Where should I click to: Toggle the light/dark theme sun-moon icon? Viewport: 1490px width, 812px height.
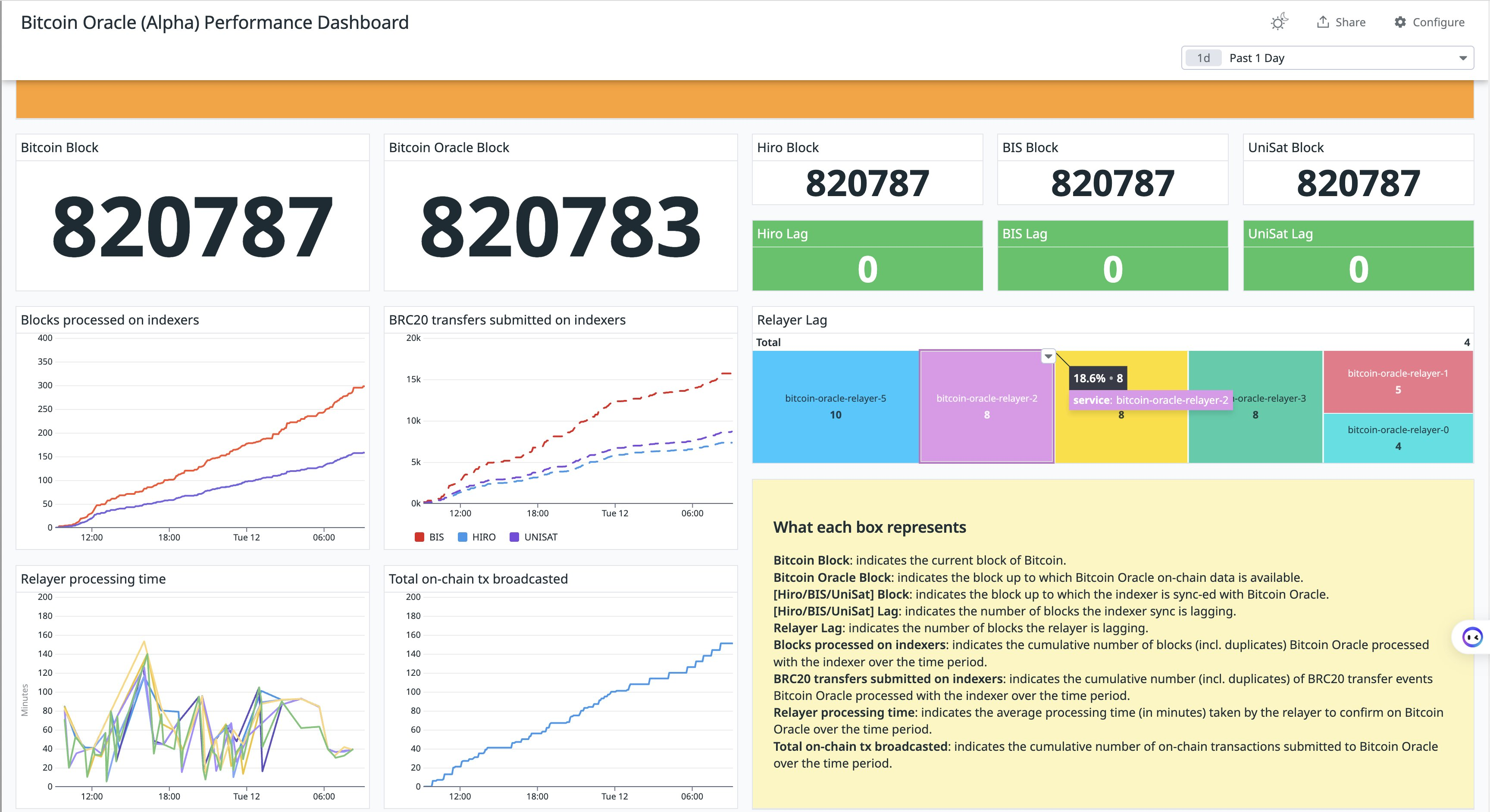(1279, 22)
